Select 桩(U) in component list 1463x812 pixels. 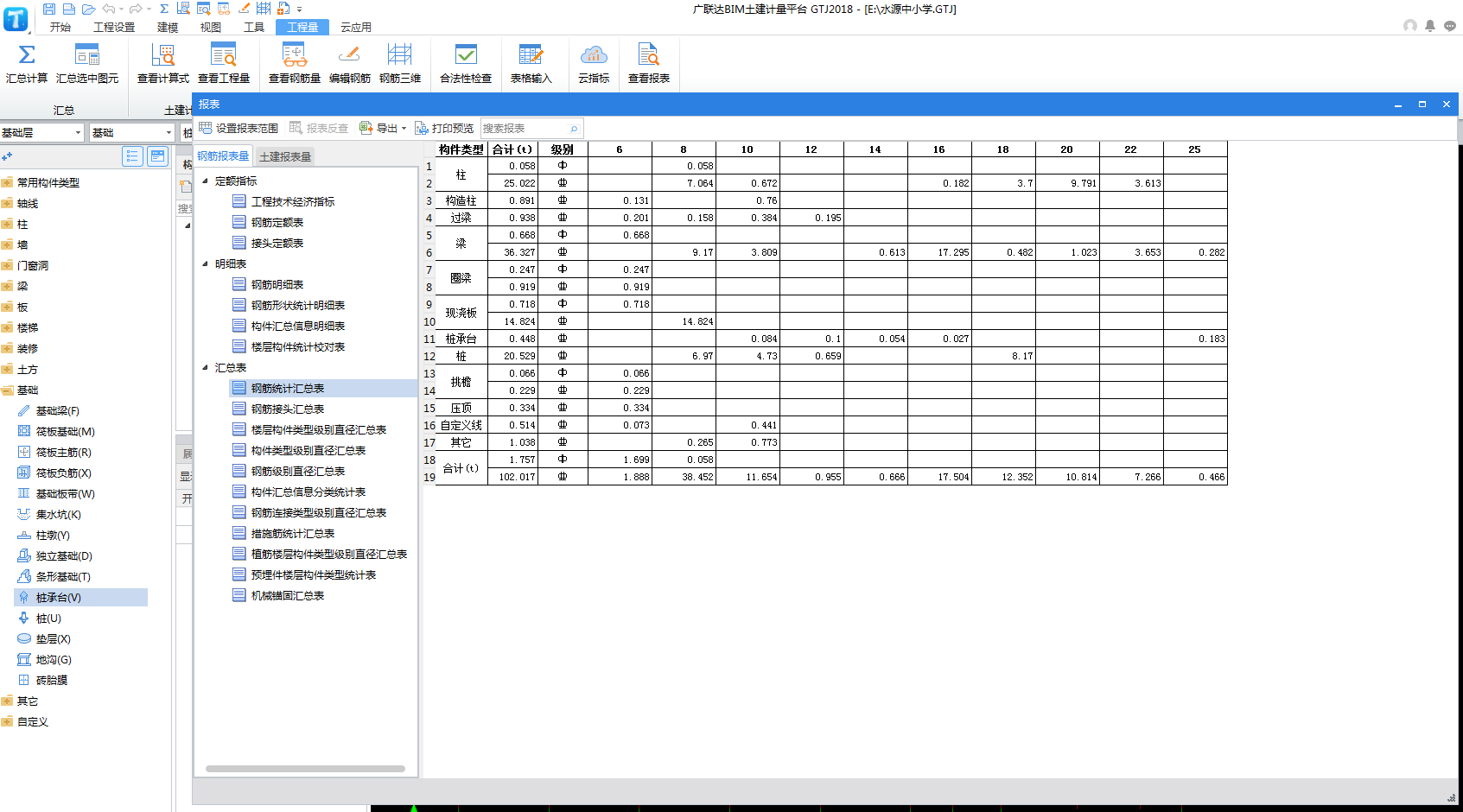tap(48, 618)
